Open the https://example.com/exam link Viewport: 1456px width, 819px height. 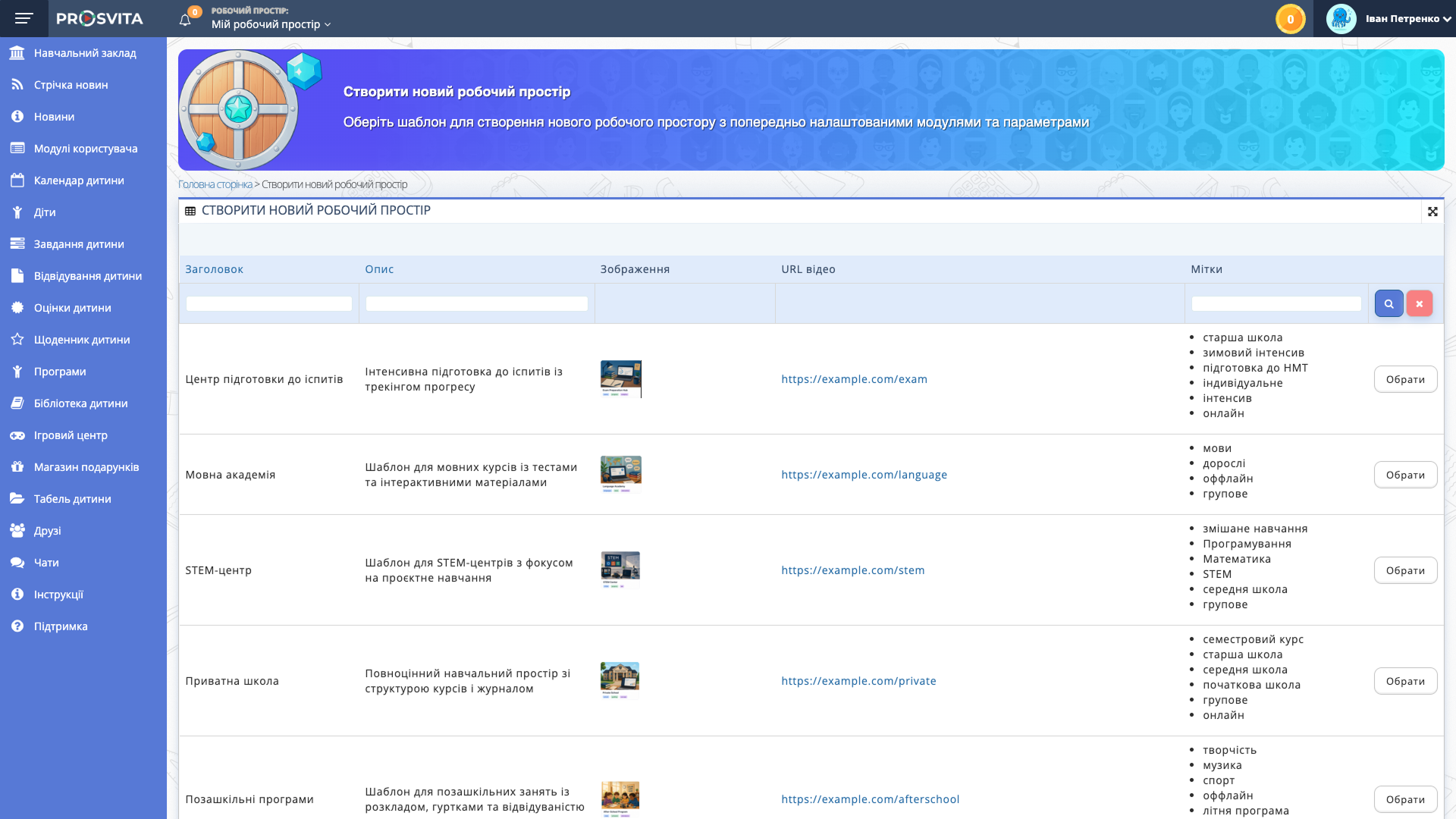coord(854,379)
